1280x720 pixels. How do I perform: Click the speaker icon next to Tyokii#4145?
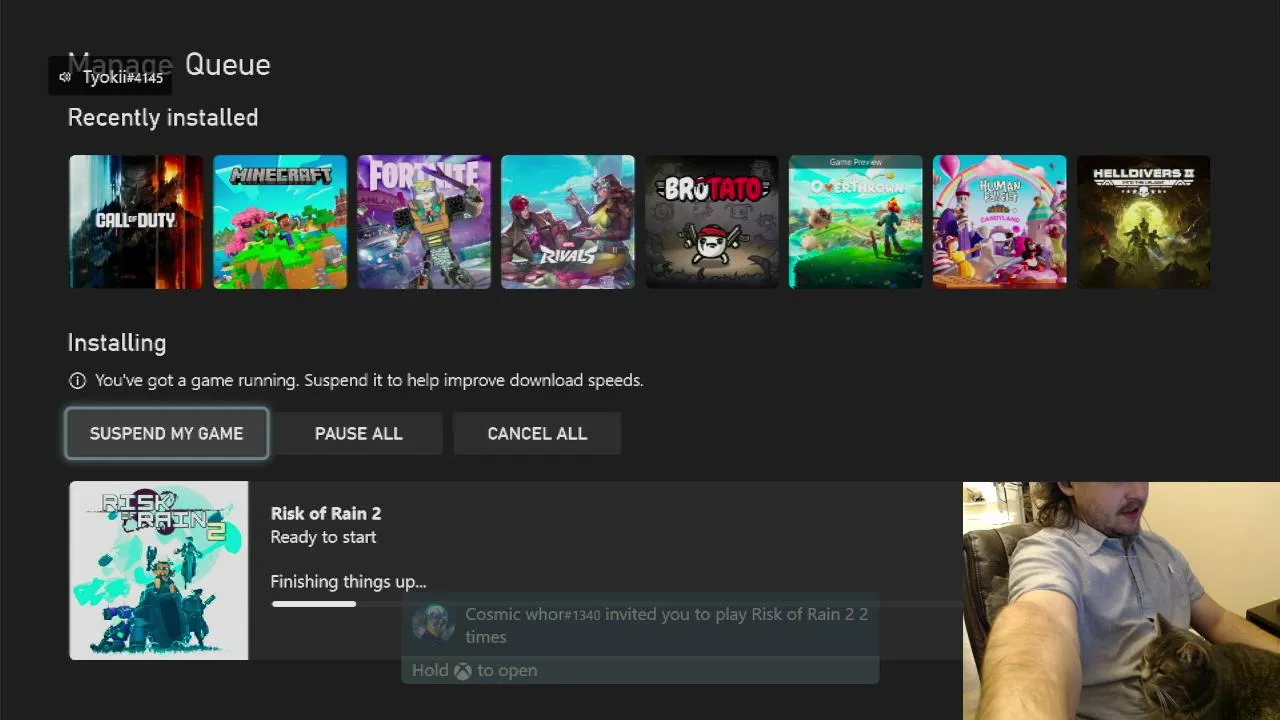pos(65,77)
